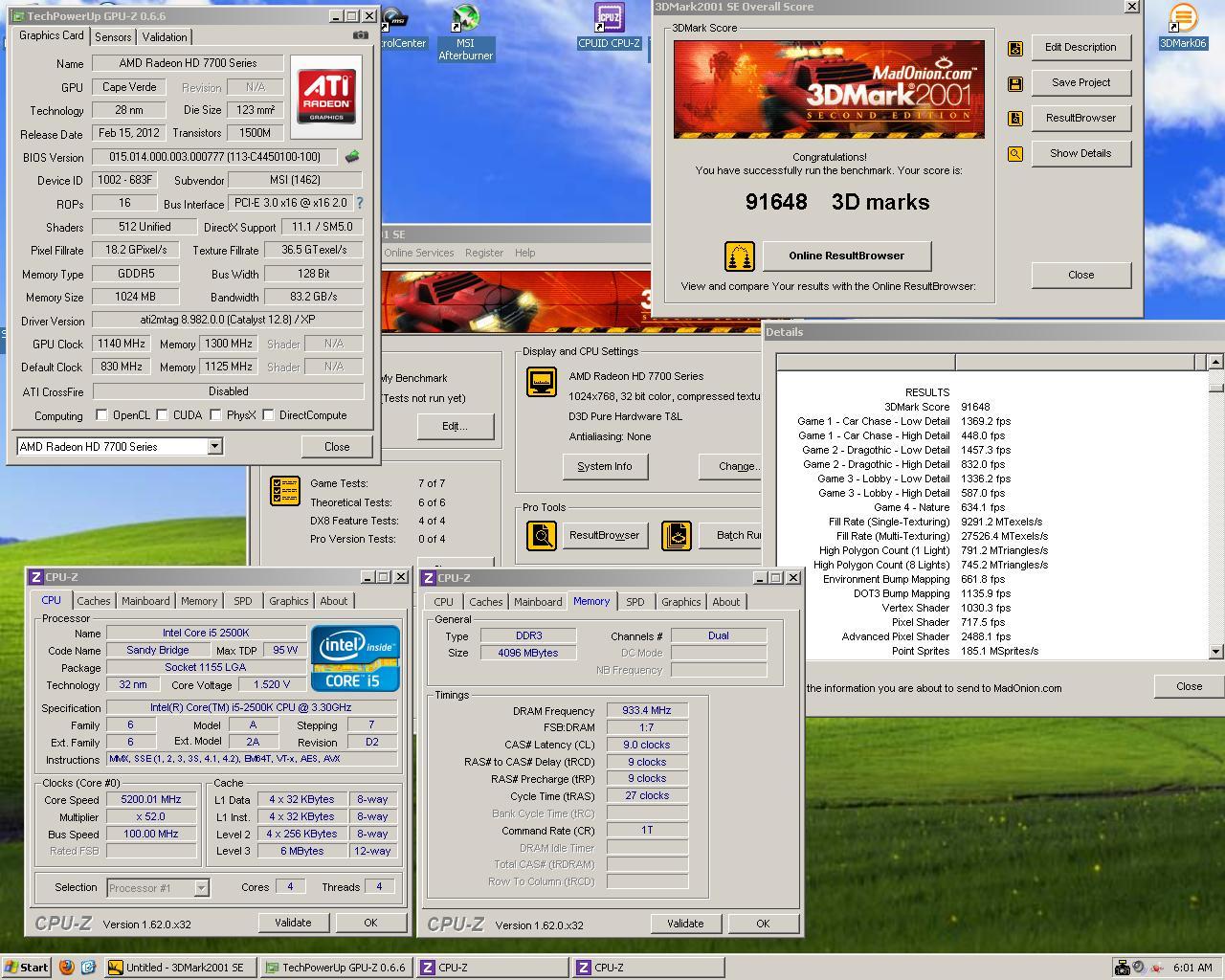Click the GPU Clock 1140 MHz field
1225x980 pixels.
click(122, 344)
